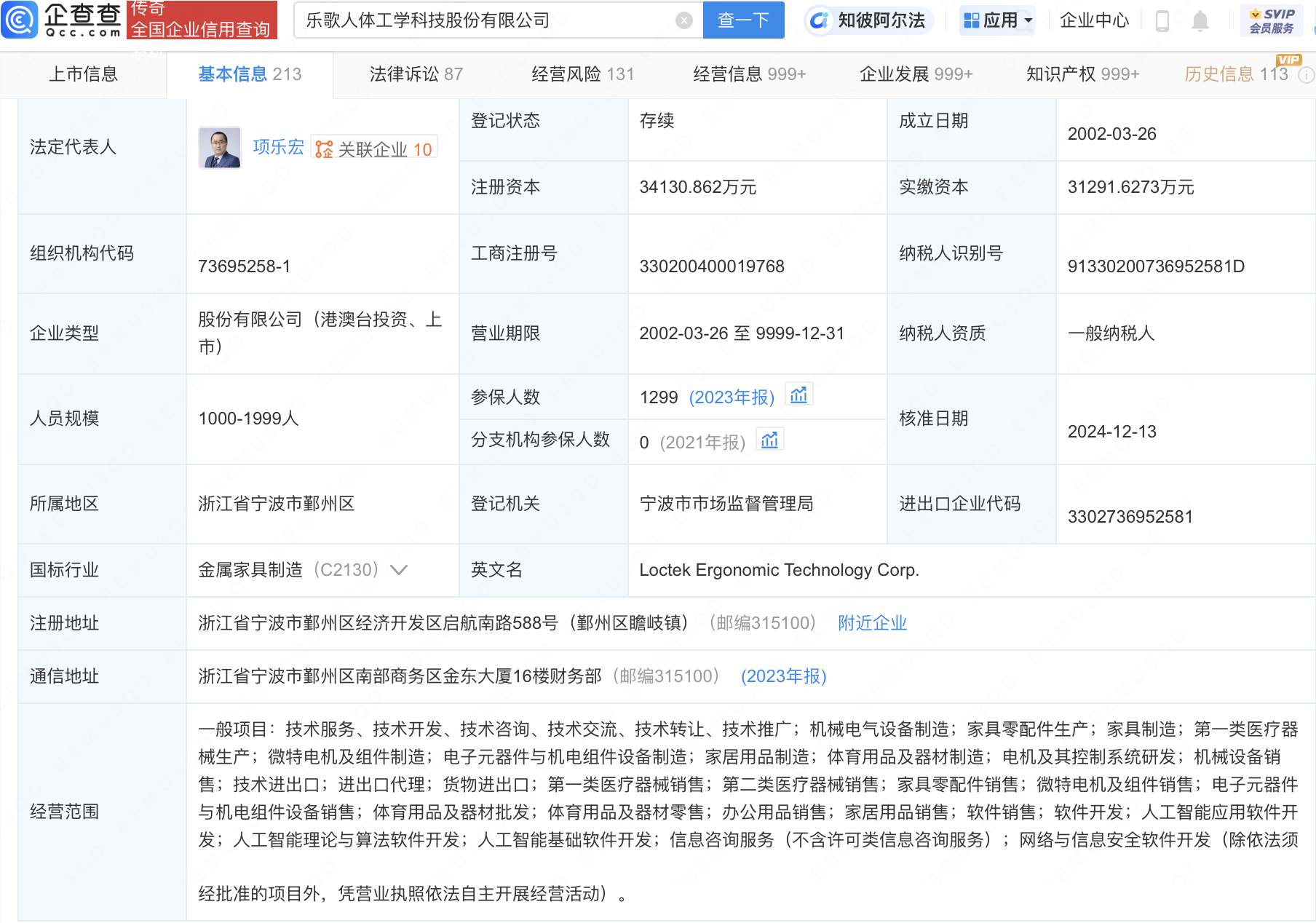Image resolution: width=1316 pixels, height=923 pixels.
Task: Select English name Loctek Ergonomic Technology Corp.
Action: 779,570
